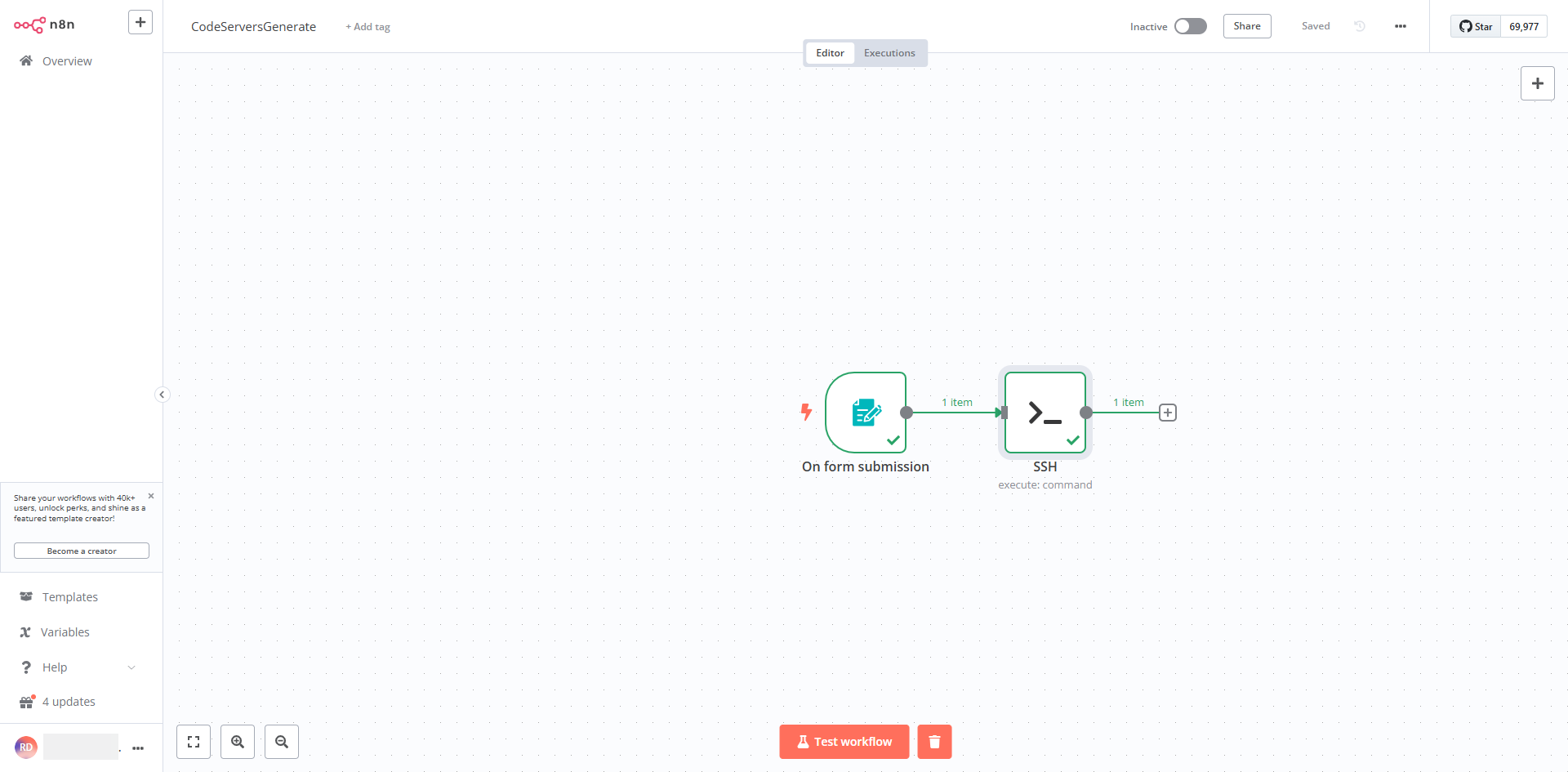Viewport: 1568px width, 772px height.
Task: Open the Templates page
Action: tap(70, 597)
